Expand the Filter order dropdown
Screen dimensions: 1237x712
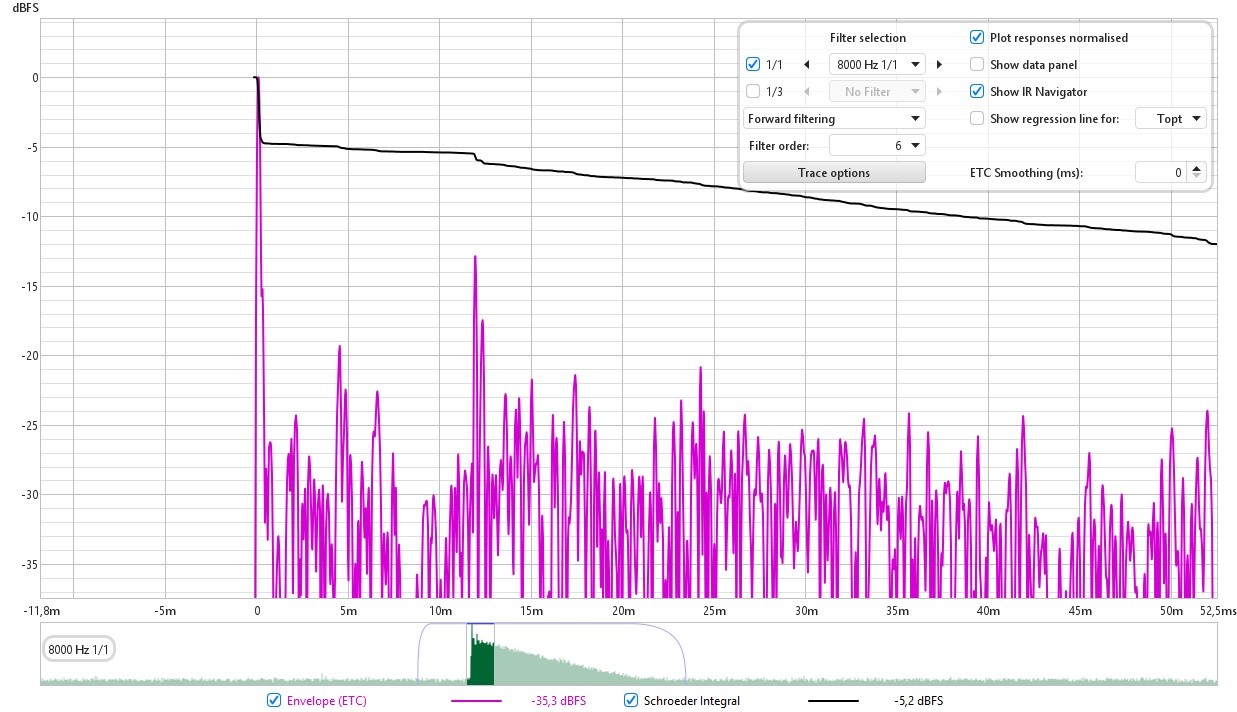click(x=877, y=146)
